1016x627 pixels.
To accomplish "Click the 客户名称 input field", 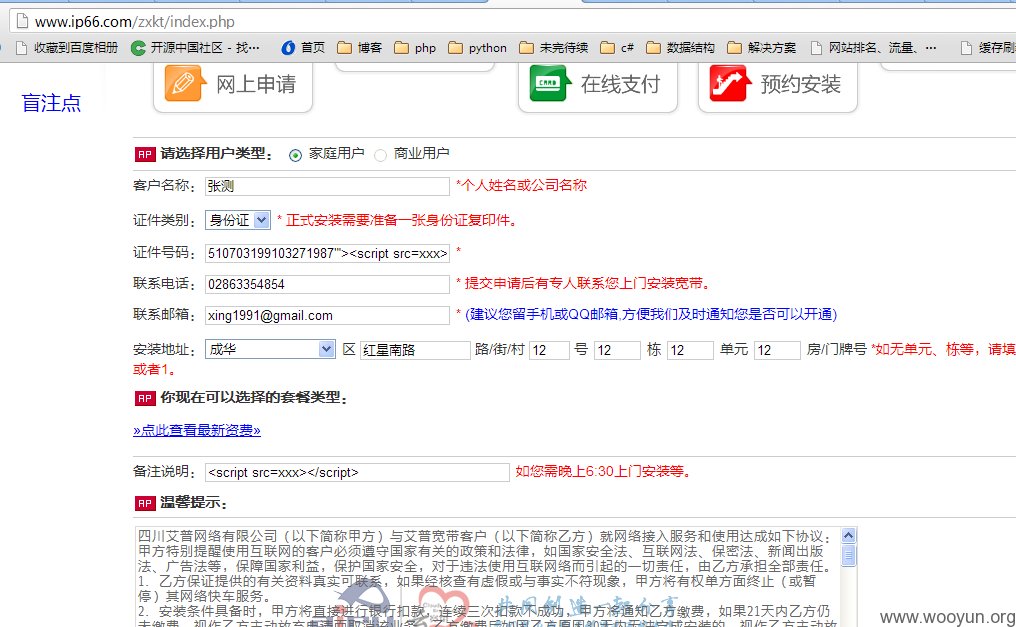I will [327, 186].
